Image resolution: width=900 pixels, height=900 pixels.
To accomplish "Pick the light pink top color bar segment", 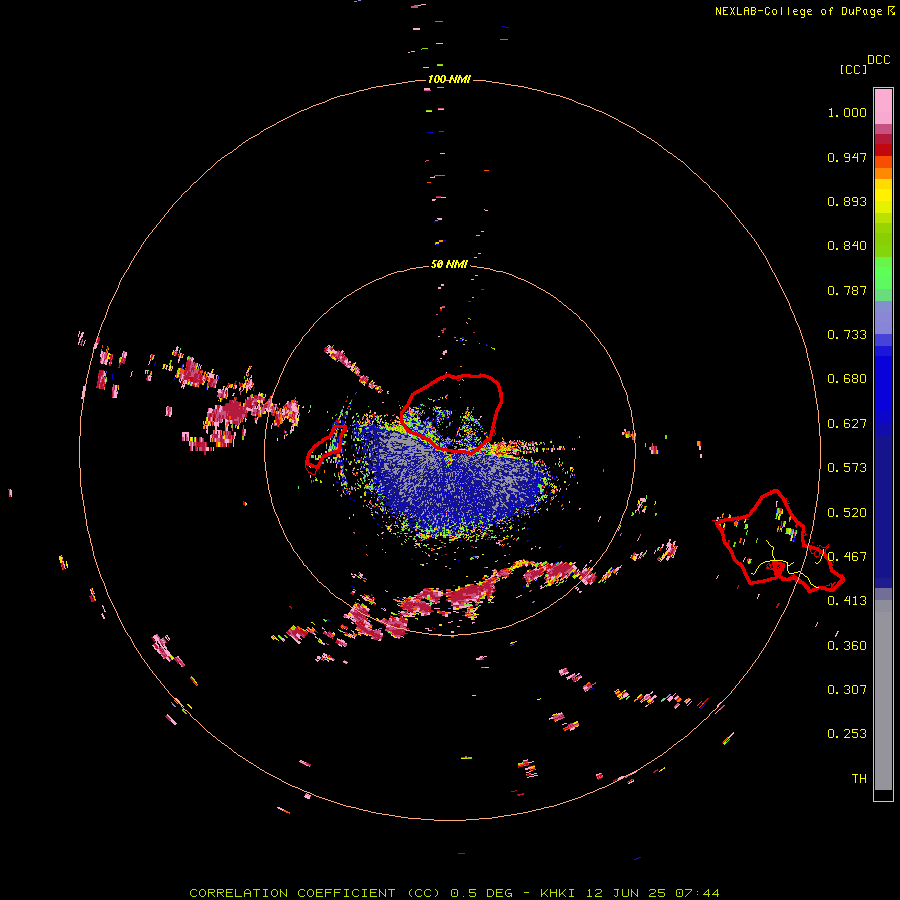I will coord(883,107).
